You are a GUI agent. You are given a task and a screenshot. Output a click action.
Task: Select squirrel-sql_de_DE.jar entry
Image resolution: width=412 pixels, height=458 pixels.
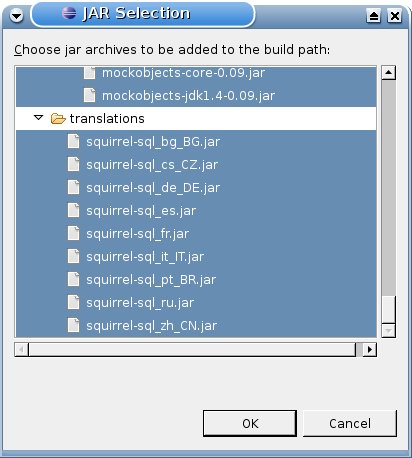(x=196, y=188)
